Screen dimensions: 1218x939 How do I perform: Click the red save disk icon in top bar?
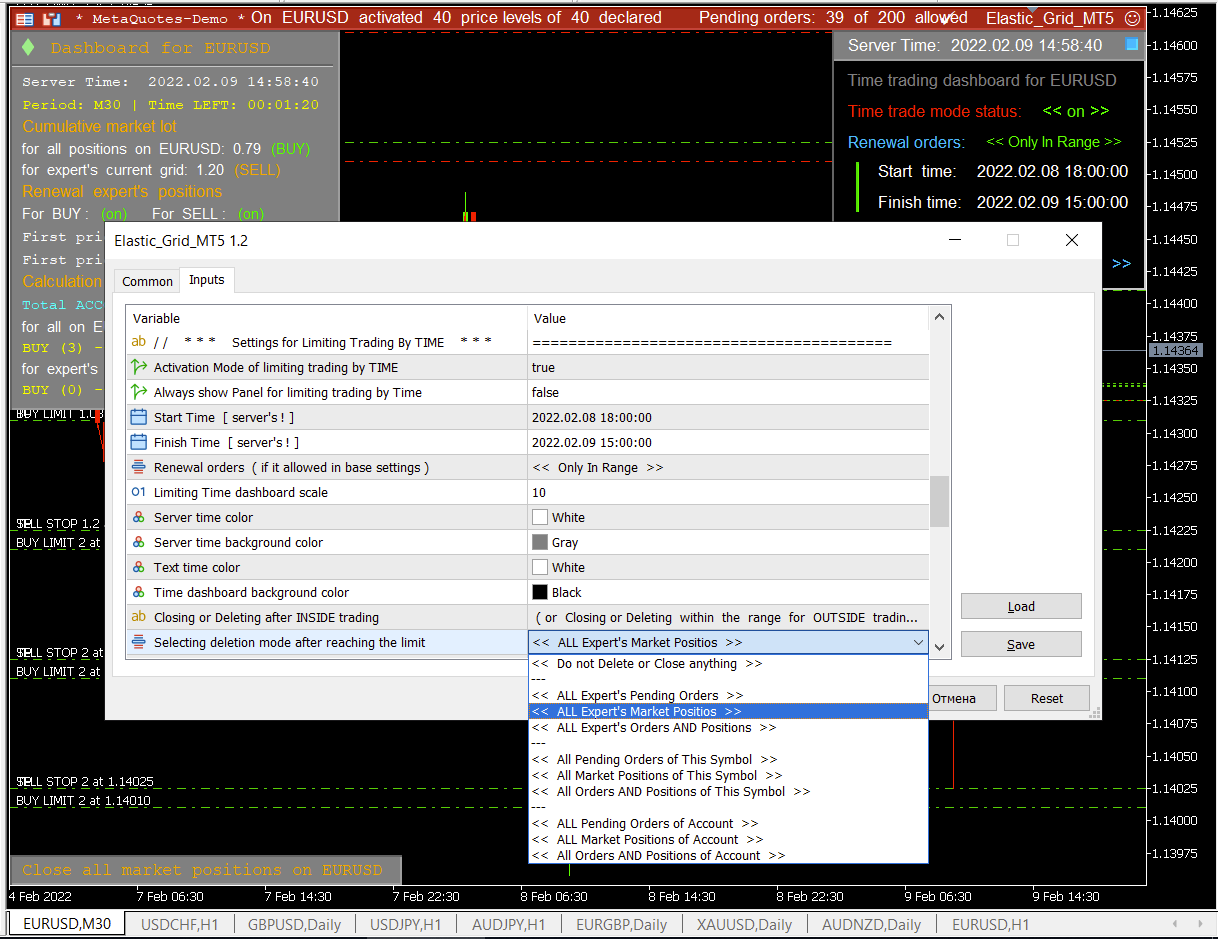click(x=52, y=18)
